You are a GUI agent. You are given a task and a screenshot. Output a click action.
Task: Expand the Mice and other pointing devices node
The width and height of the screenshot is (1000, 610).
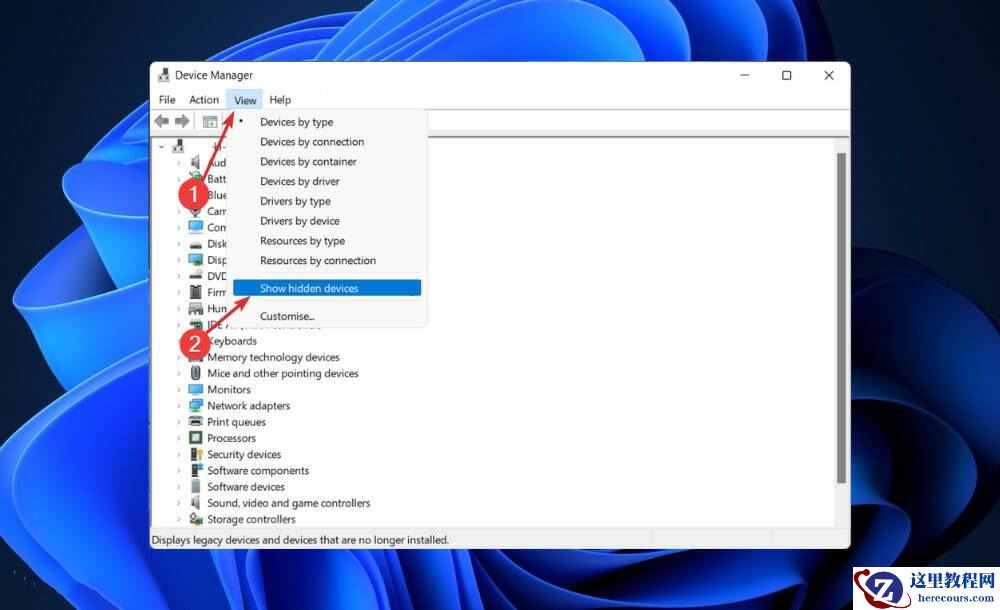180,373
